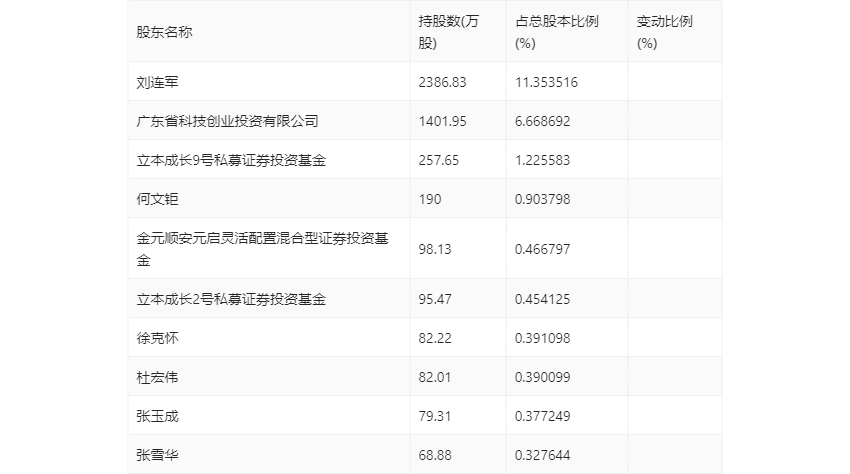
Task: Select shareholder name 张雪华
Action: (157, 455)
